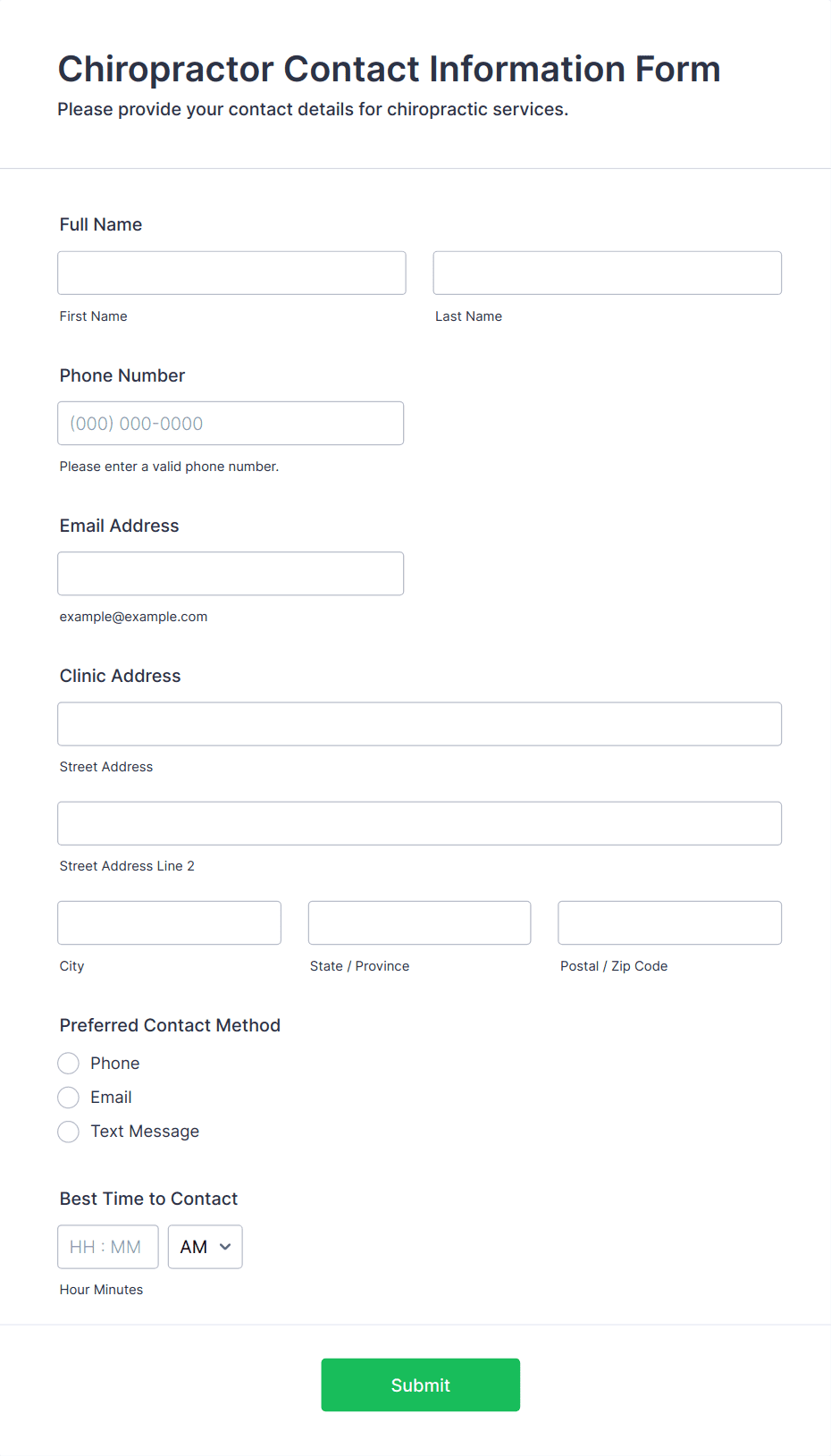Focus the Last Name input field
This screenshot has width=831, height=1456.
pos(607,273)
